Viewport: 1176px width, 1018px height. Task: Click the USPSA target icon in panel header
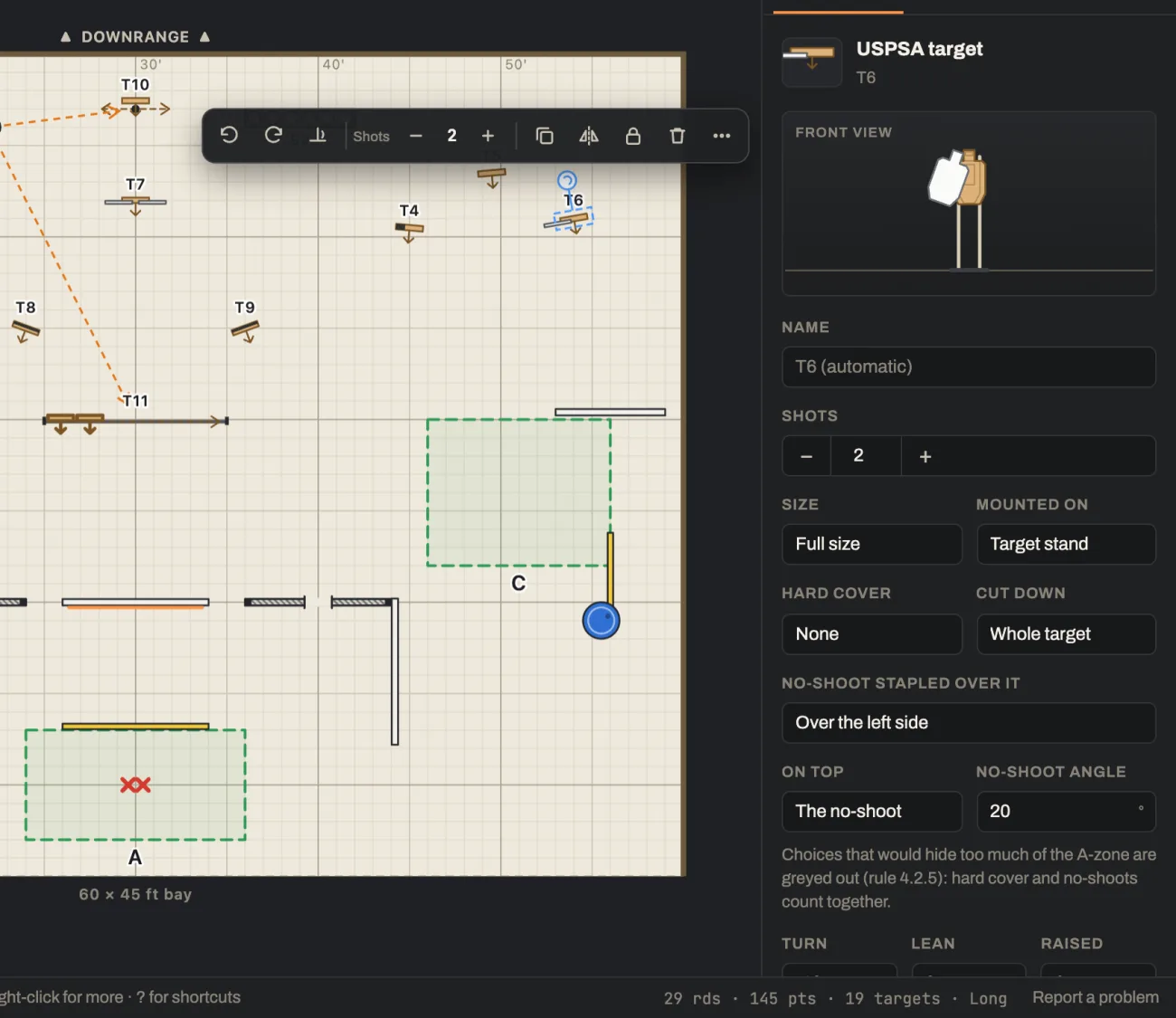pos(811,62)
